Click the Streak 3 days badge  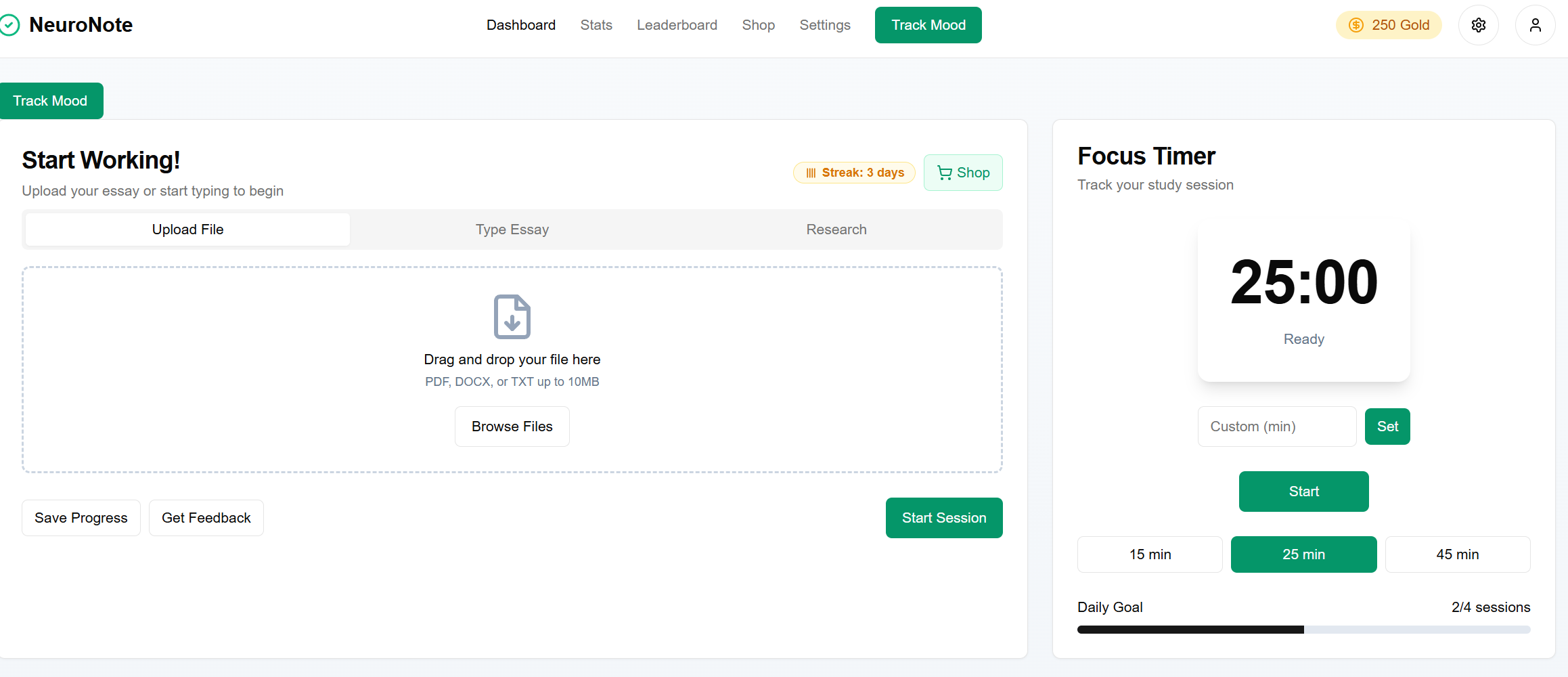click(854, 173)
